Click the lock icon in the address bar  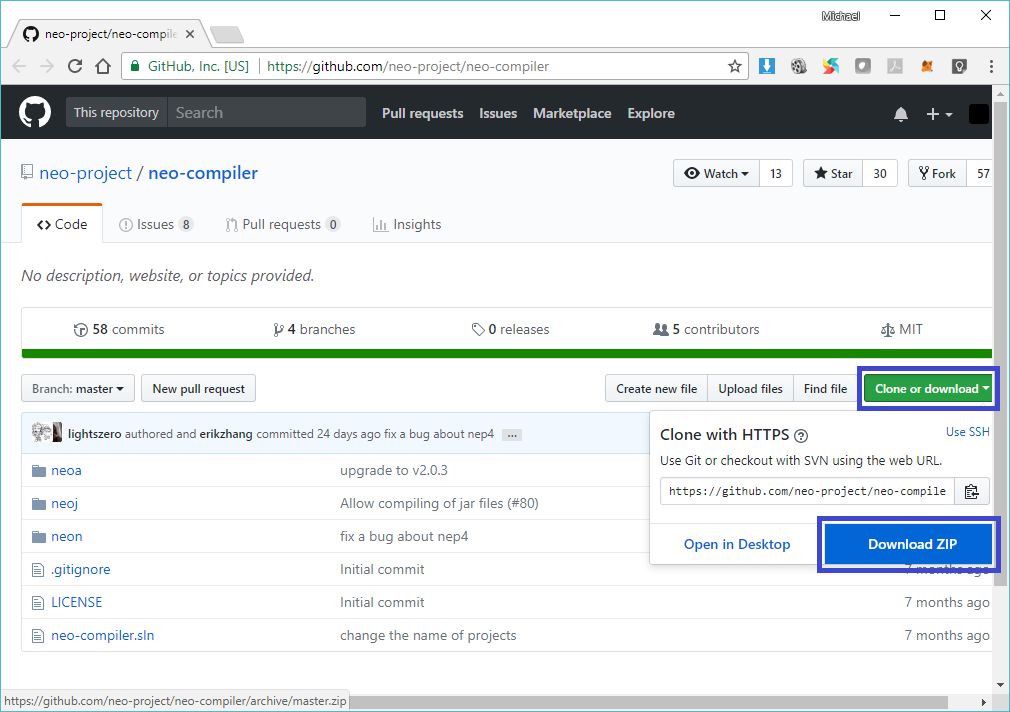click(135, 66)
